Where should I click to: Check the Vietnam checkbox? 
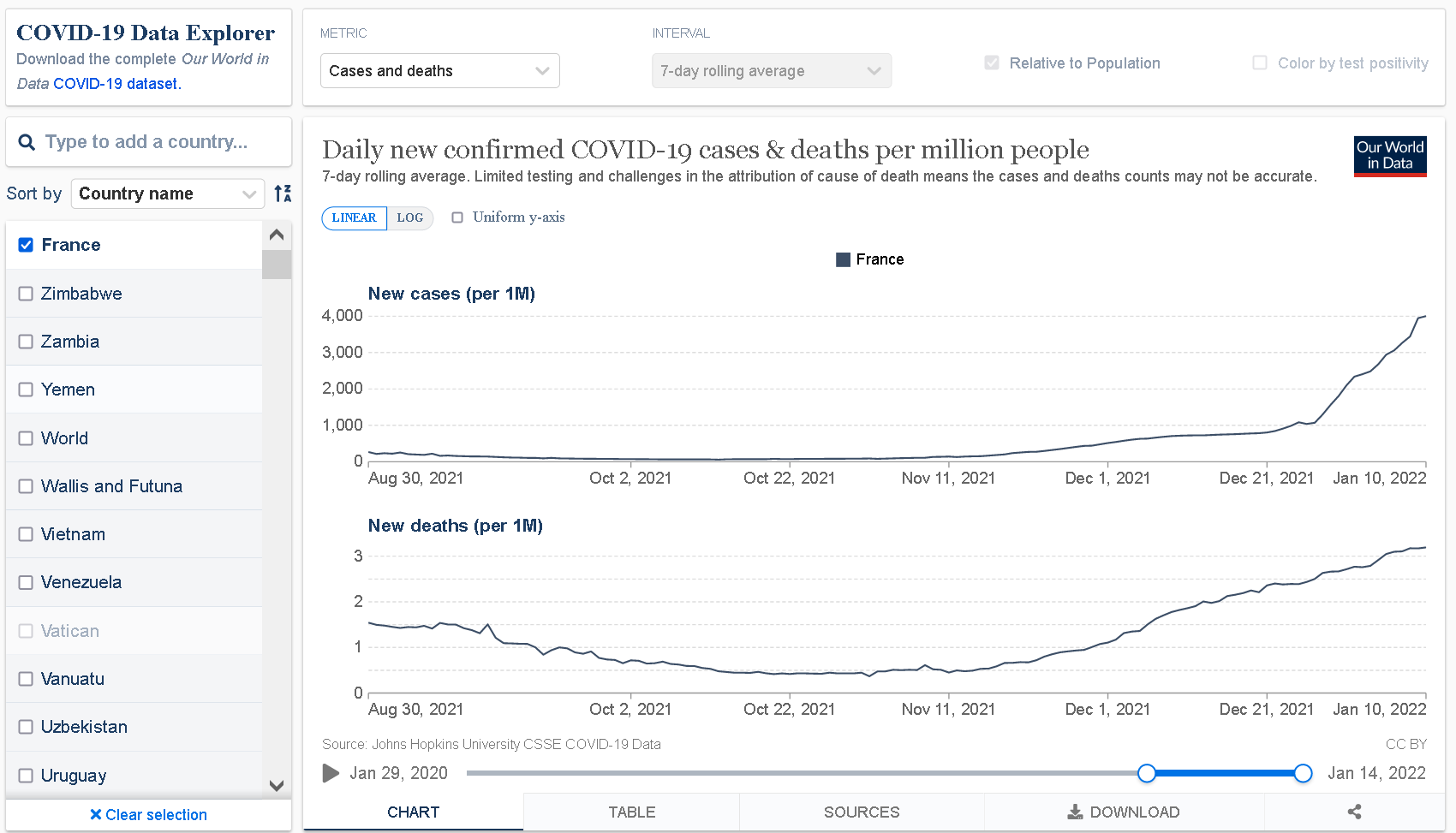pyautogui.click(x=26, y=534)
